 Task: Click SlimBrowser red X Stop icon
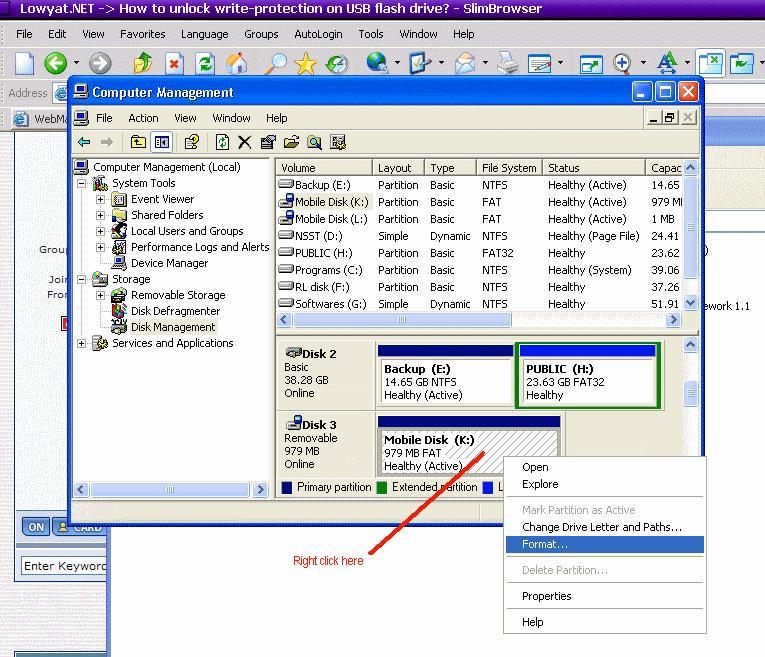[x=174, y=64]
